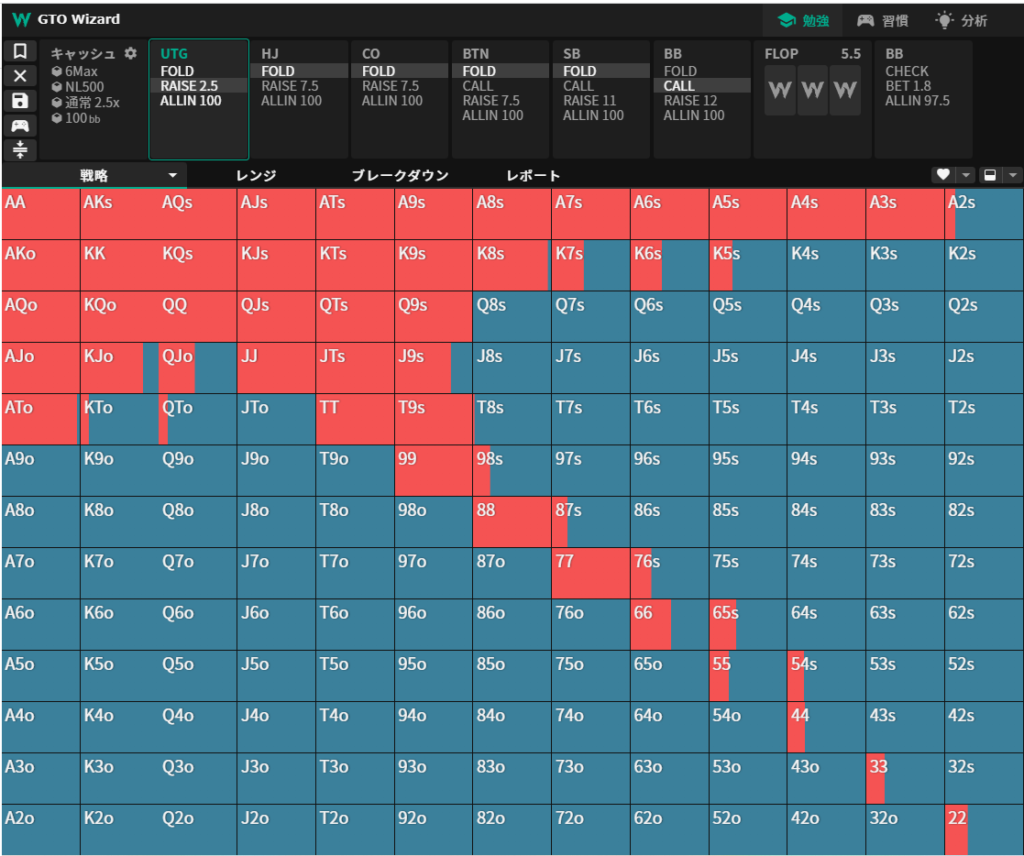Click the layout view icon at far right
The image size is (1024, 856).
(990, 175)
